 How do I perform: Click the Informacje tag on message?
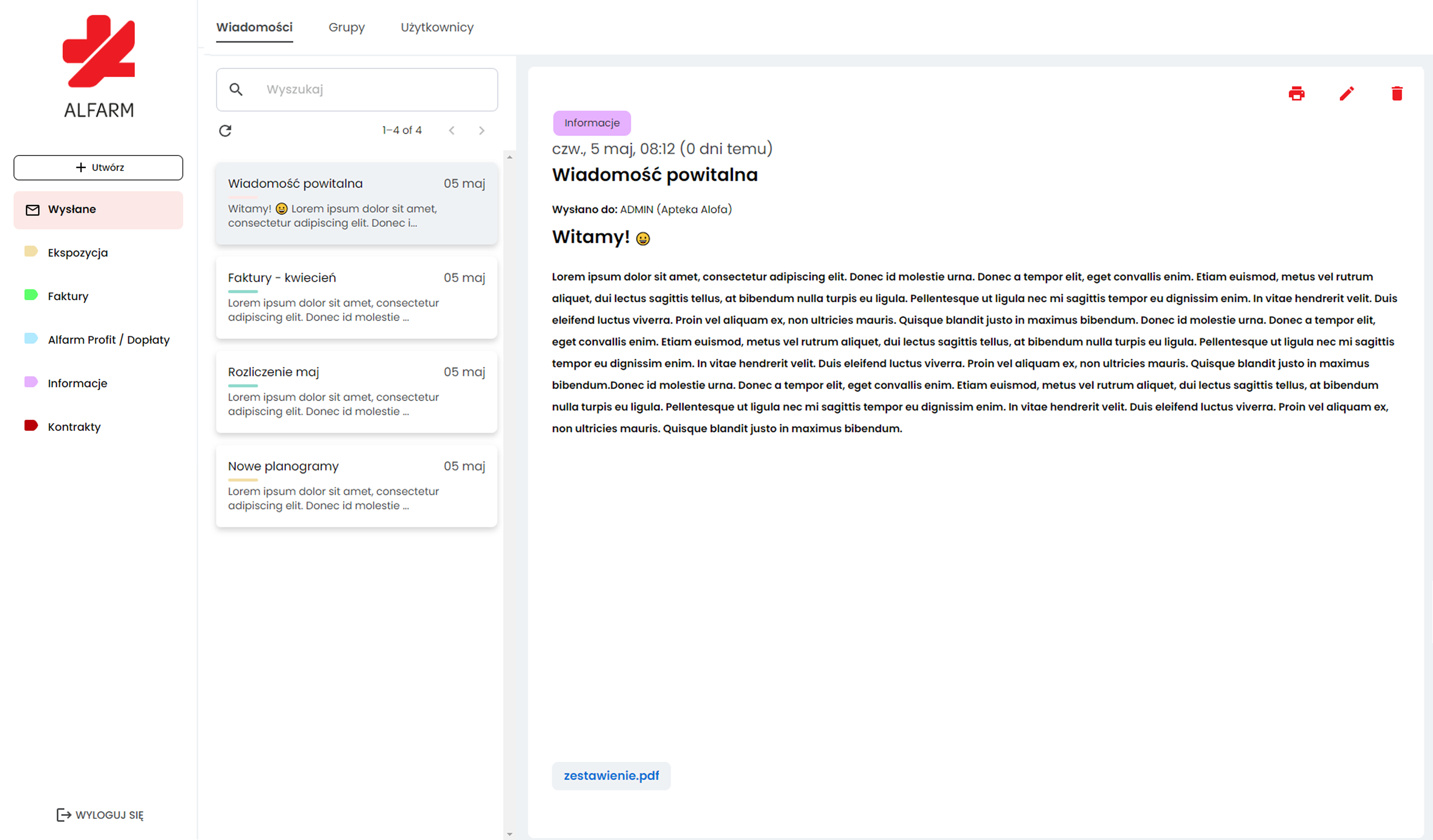coord(591,123)
